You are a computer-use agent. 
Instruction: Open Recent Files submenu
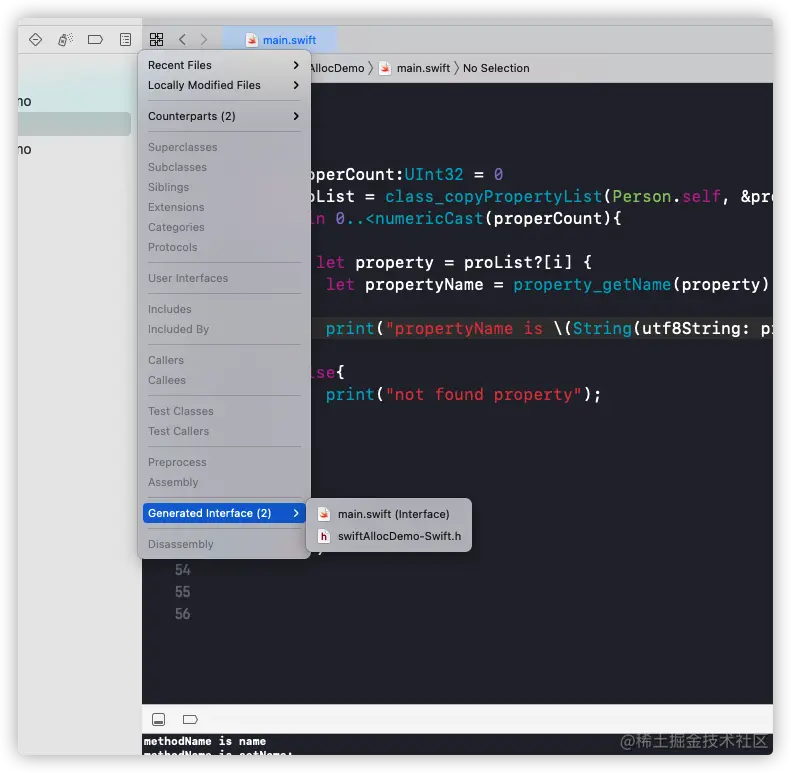click(x=223, y=65)
